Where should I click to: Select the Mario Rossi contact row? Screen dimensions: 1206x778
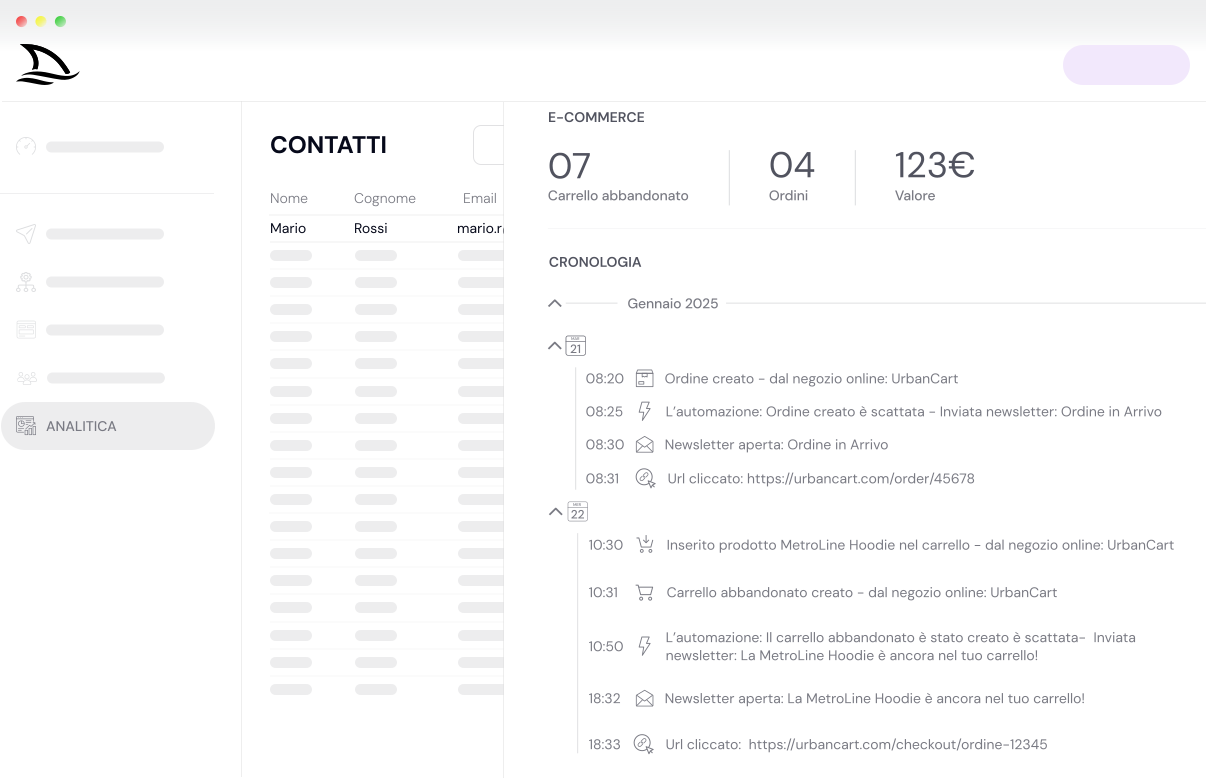pos(385,229)
